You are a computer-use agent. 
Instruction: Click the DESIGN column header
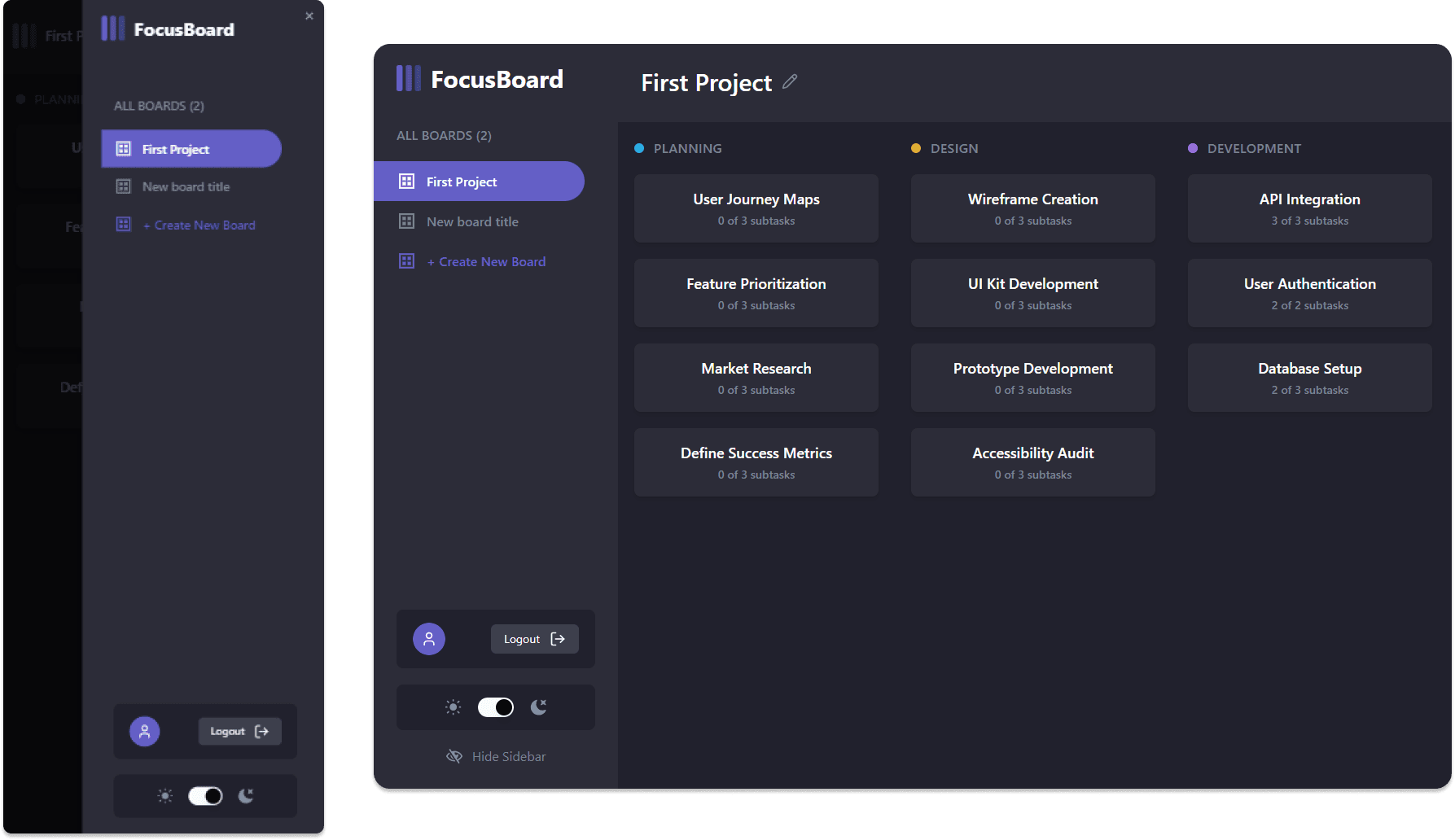click(954, 148)
